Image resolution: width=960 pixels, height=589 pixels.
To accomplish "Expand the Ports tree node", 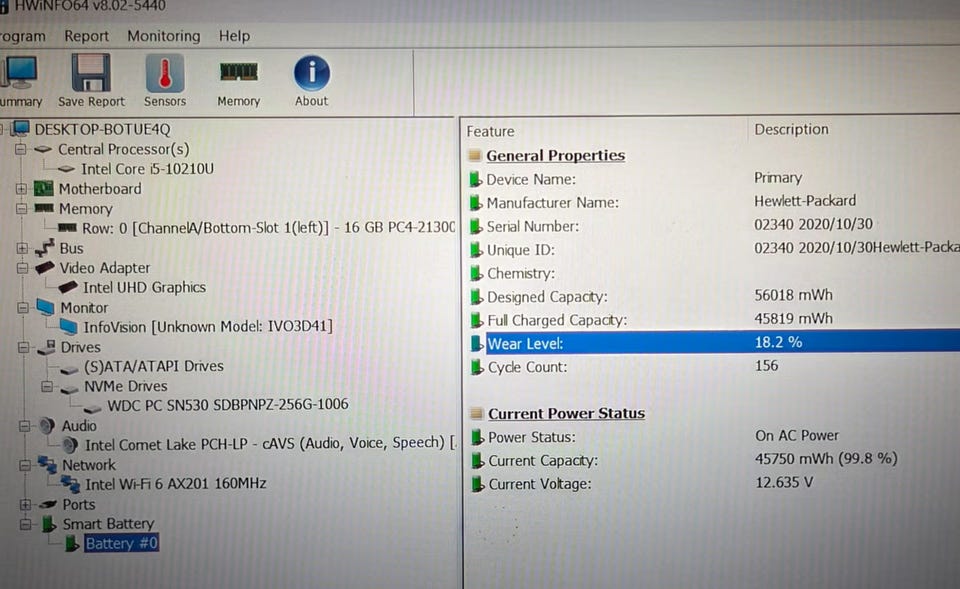I will tap(25, 505).
